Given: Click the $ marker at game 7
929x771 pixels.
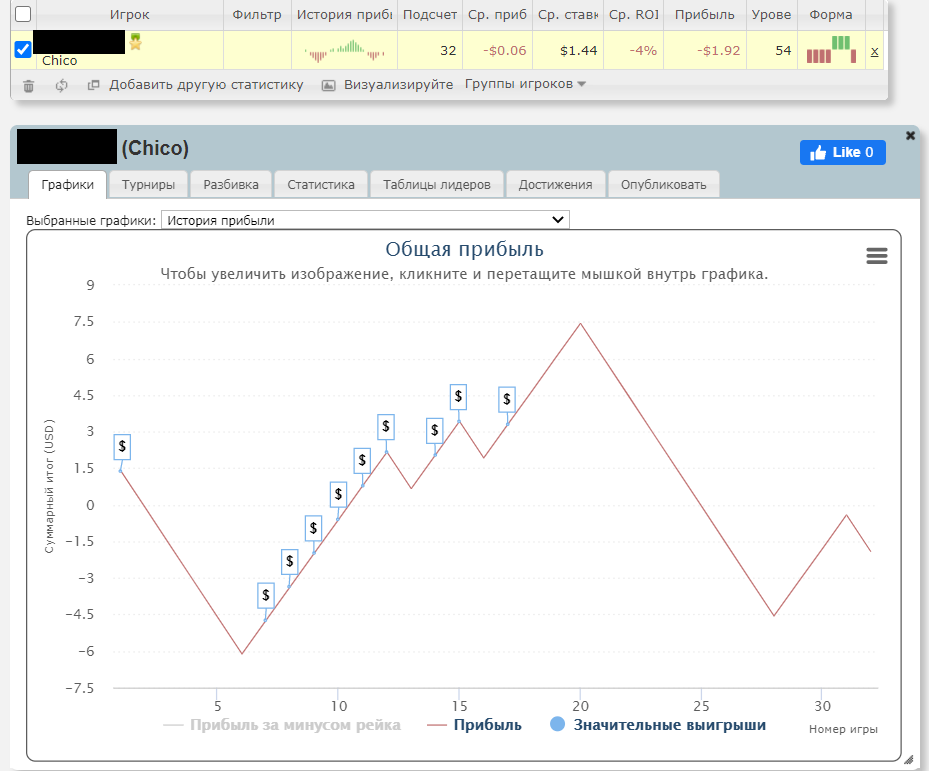Looking at the screenshot, I should 266,595.
